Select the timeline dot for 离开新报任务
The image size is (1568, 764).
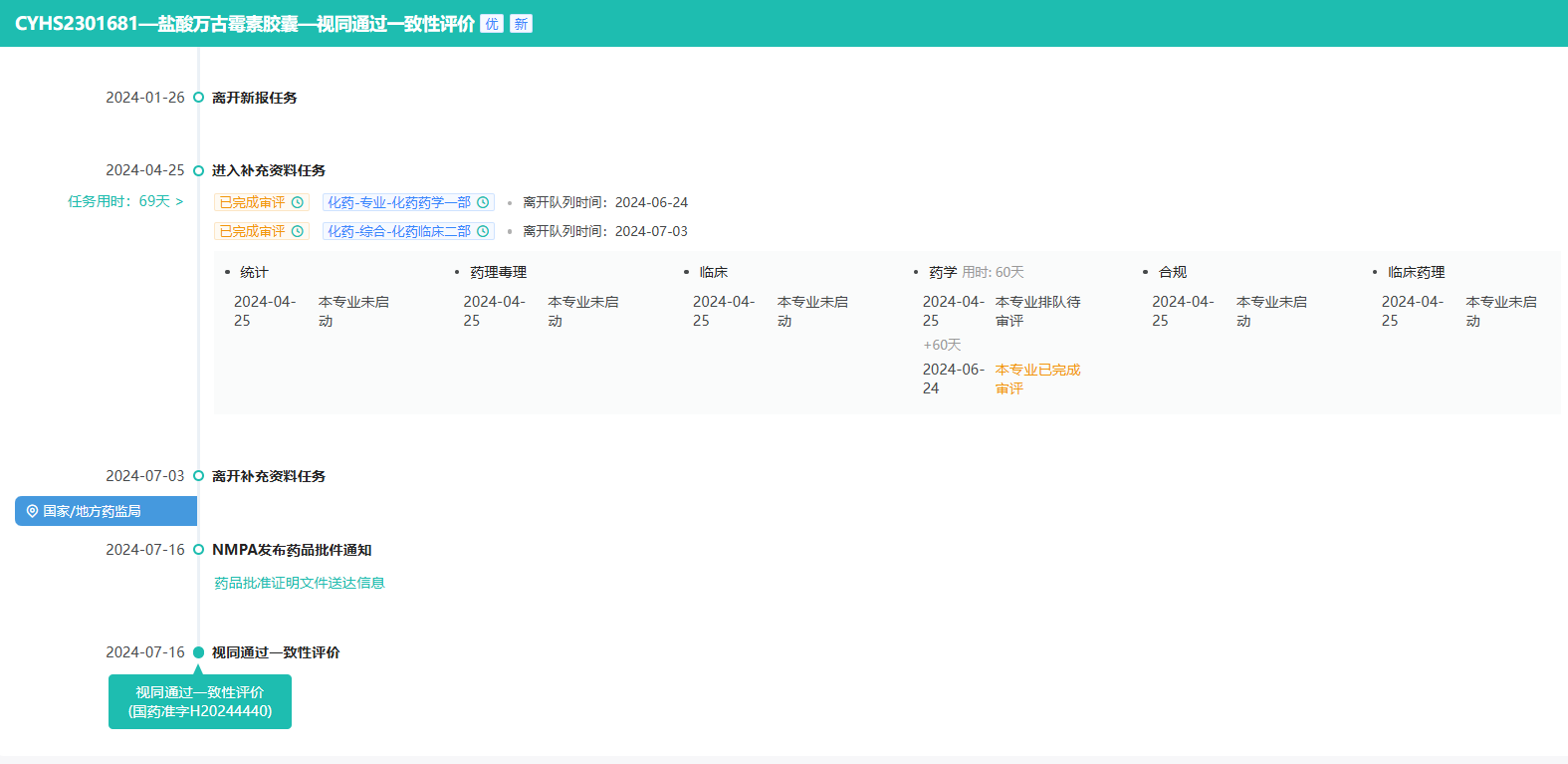[198, 98]
